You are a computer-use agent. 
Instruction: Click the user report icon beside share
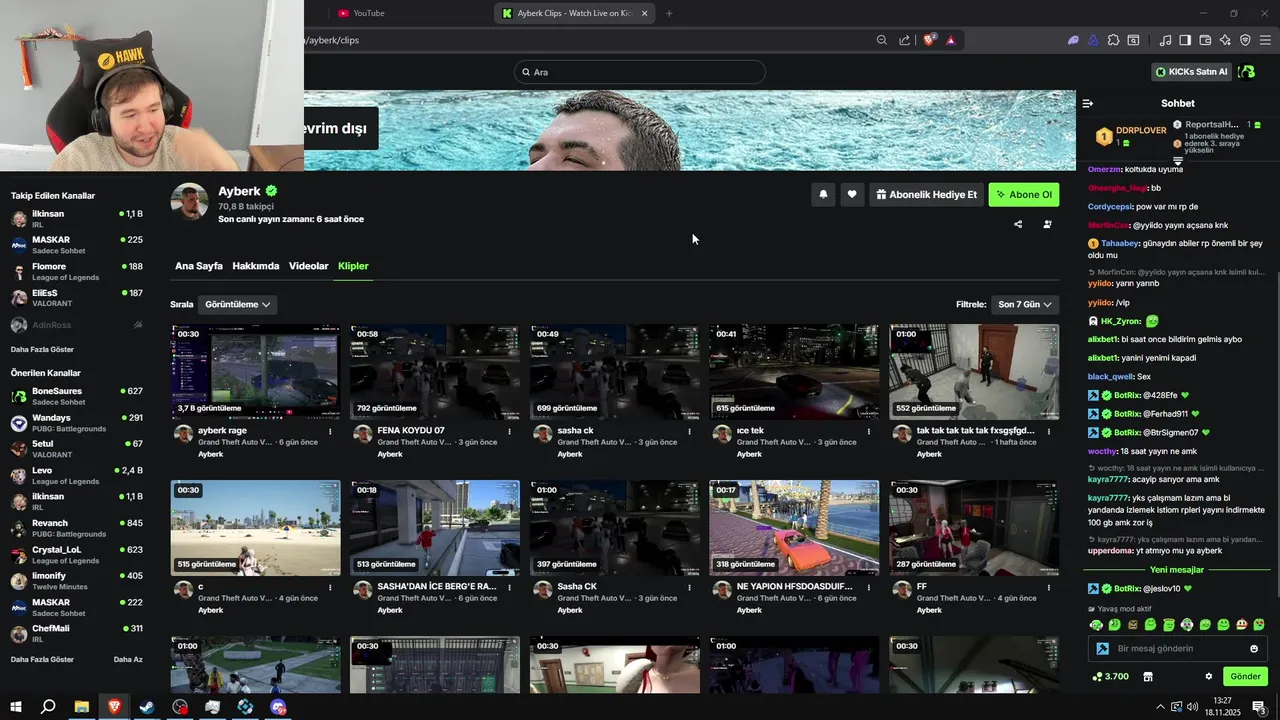(1047, 224)
